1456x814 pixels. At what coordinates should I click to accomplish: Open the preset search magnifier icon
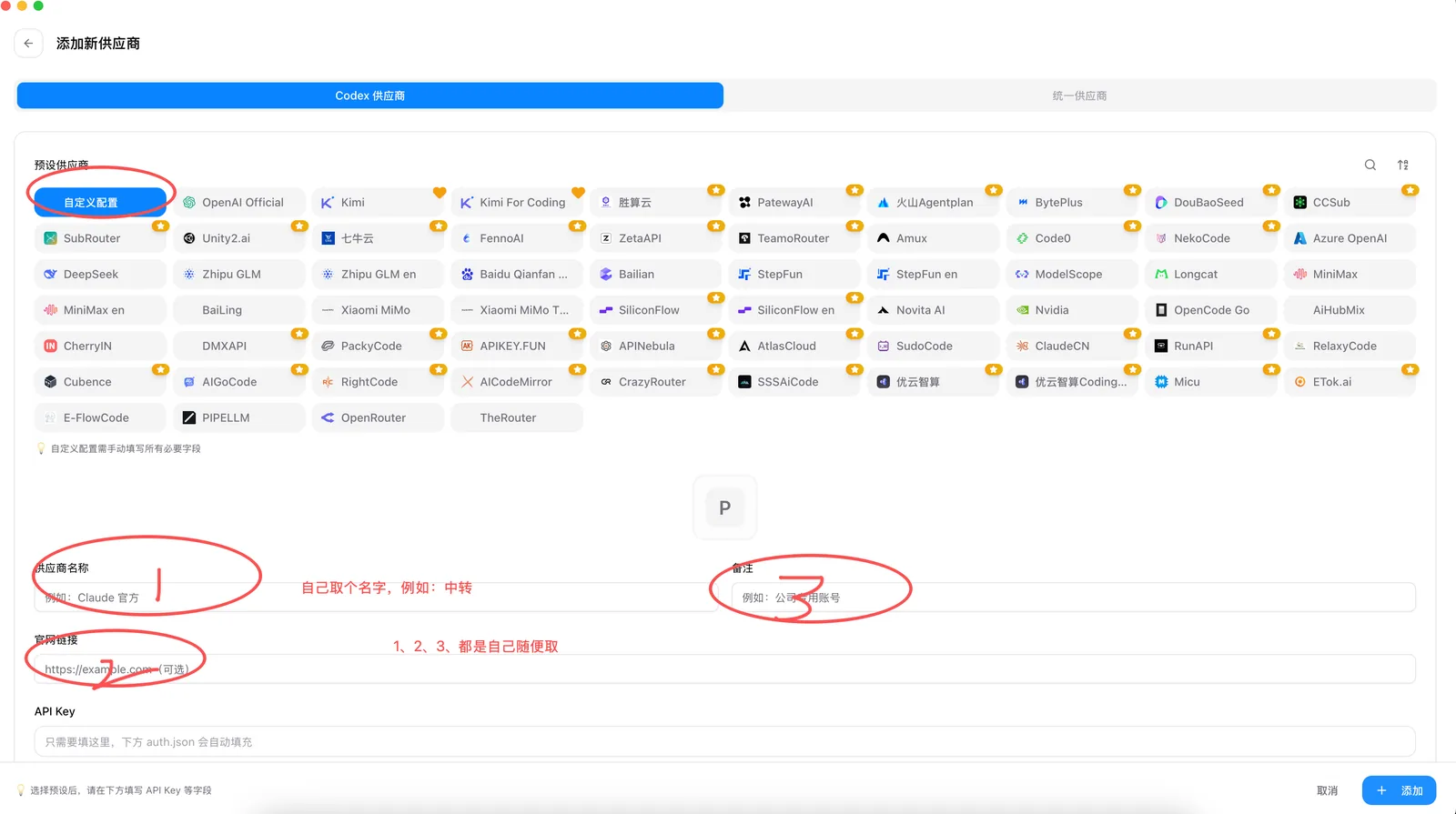(x=1370, y=165)
